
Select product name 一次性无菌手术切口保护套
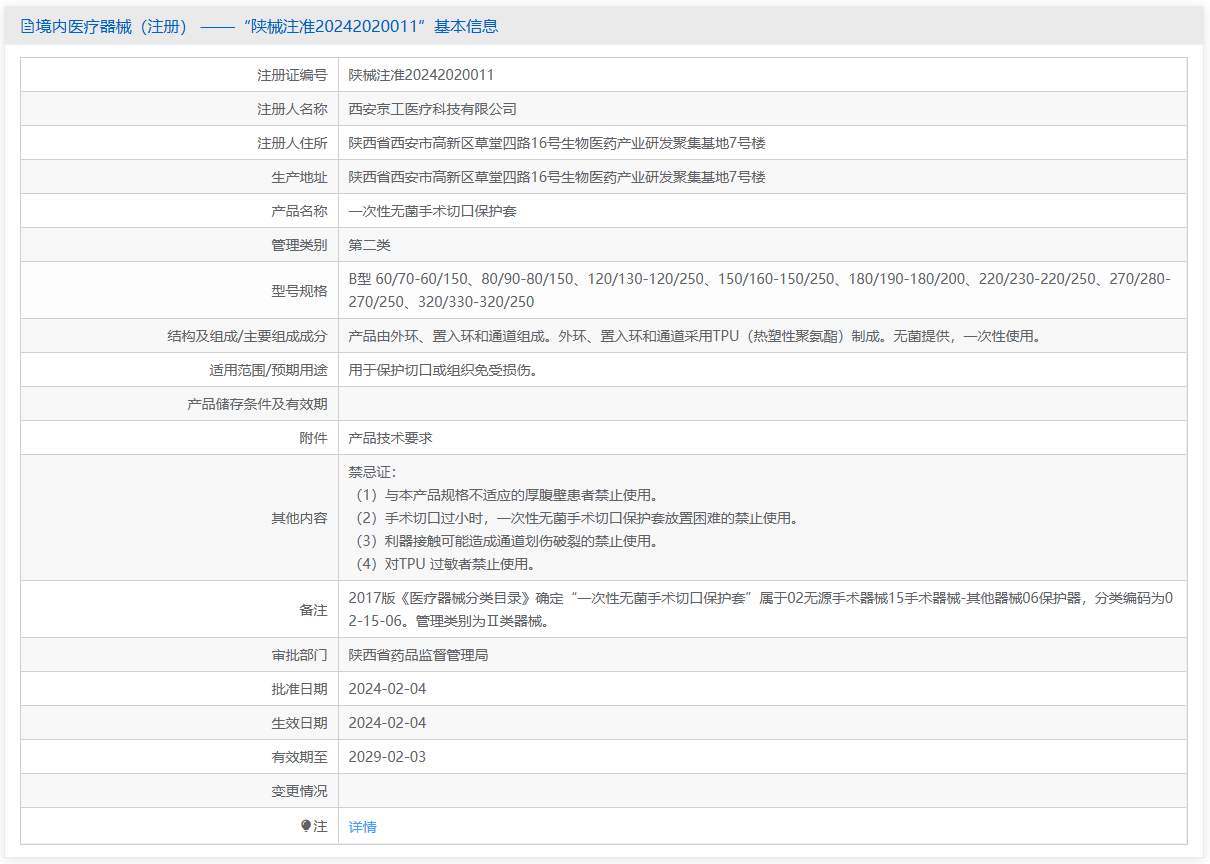click(x=432, y=211)
